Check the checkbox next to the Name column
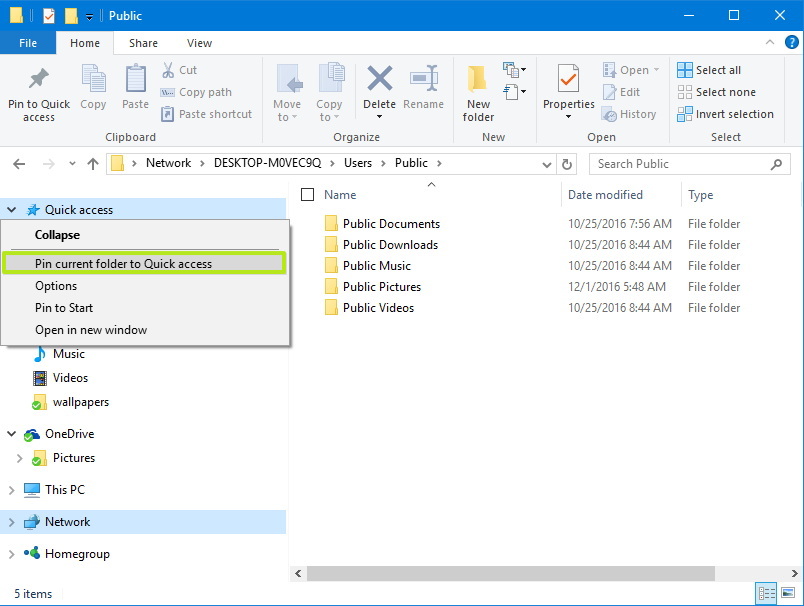Image resolution: width=804 pixels, height=606 pixels. (309, 194)
